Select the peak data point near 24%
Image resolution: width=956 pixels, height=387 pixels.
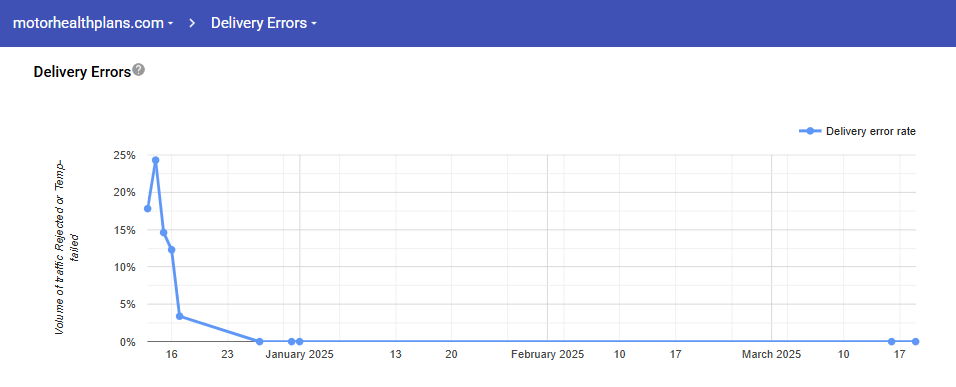[x=155, y=160]
